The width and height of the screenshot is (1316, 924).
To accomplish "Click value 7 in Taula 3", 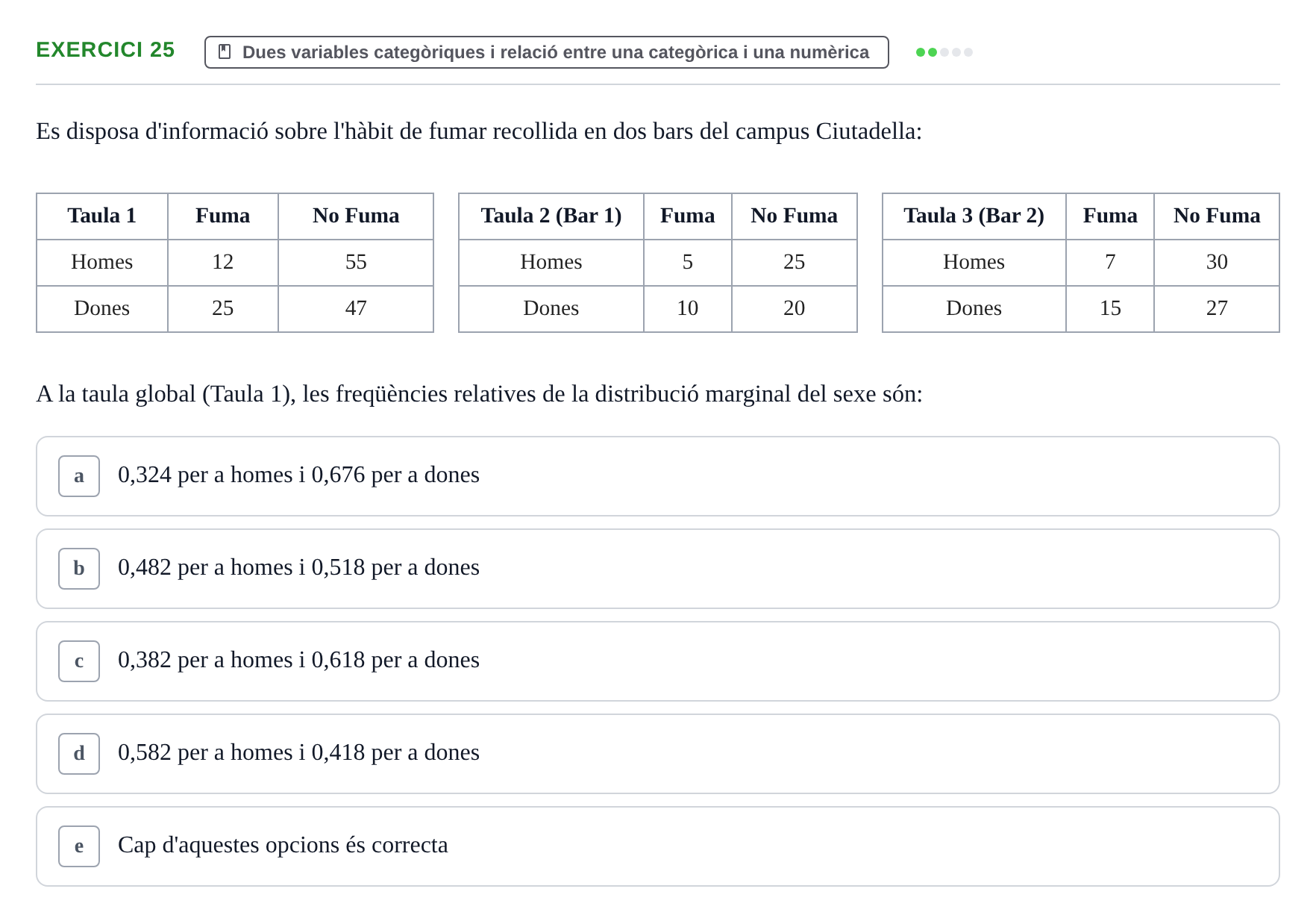I will click(1110, 262).
